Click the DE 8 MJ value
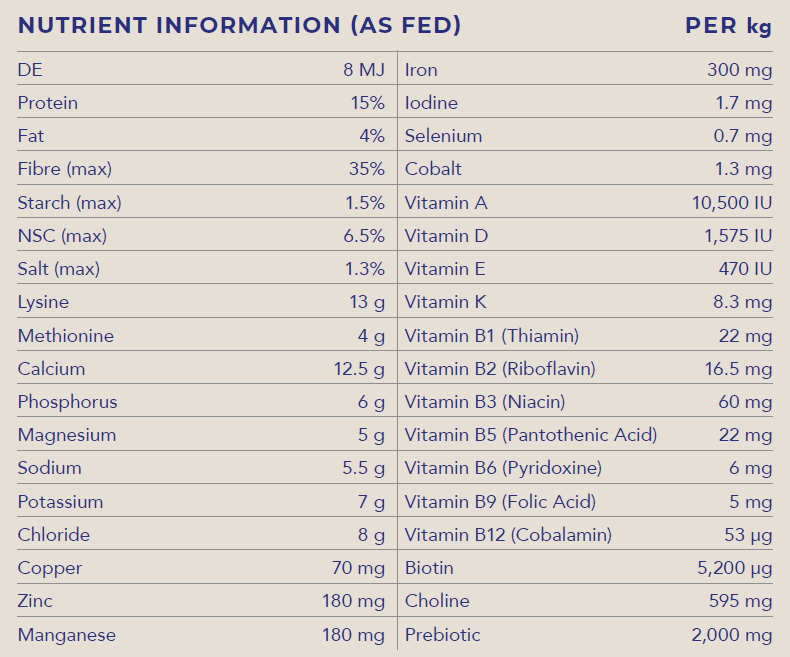790x657 pixels. tap(364, 70)
